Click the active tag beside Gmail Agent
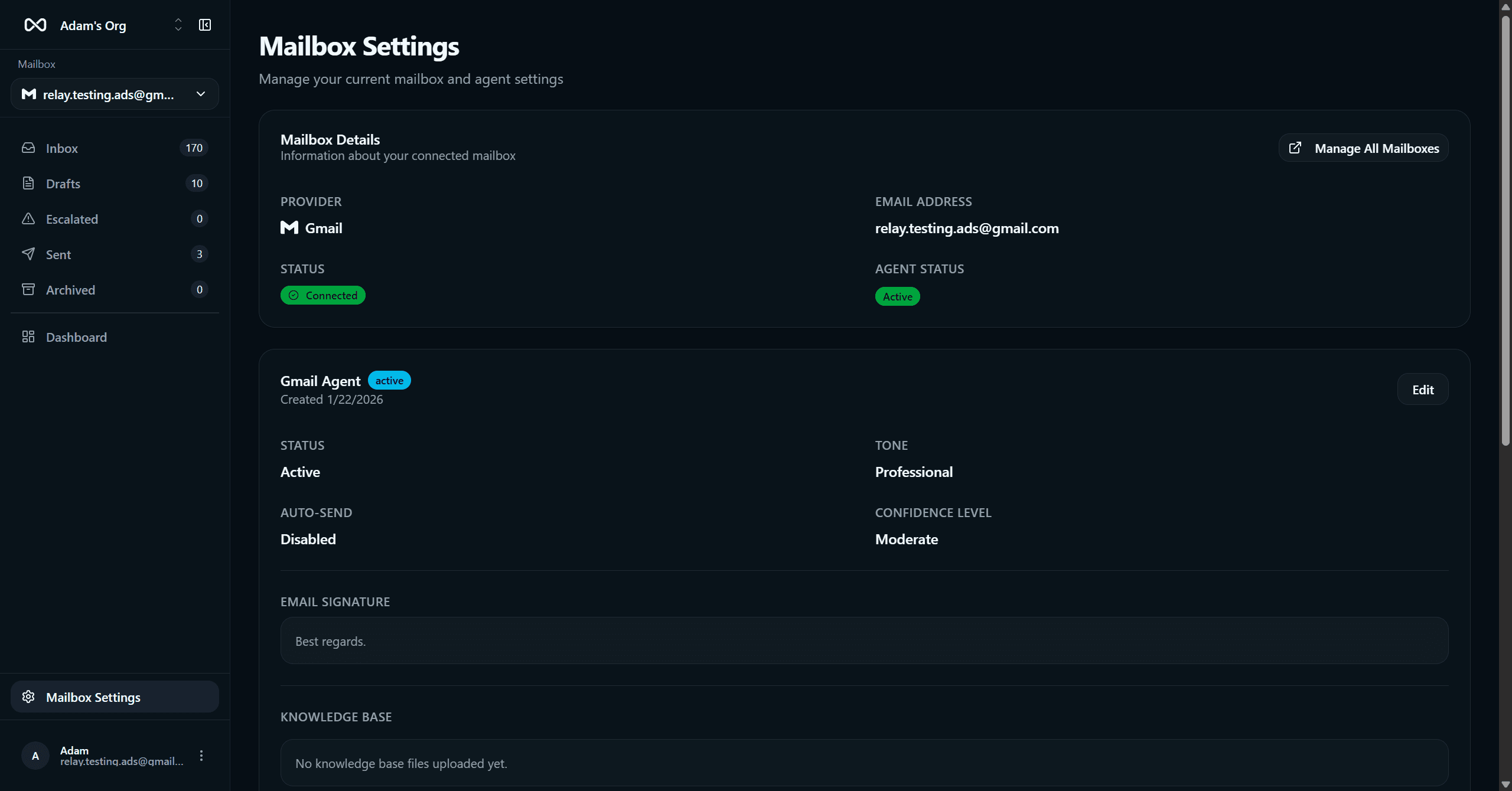This screenshot has width=1512, height=791. pyautogui.click(x=389, y=381)
